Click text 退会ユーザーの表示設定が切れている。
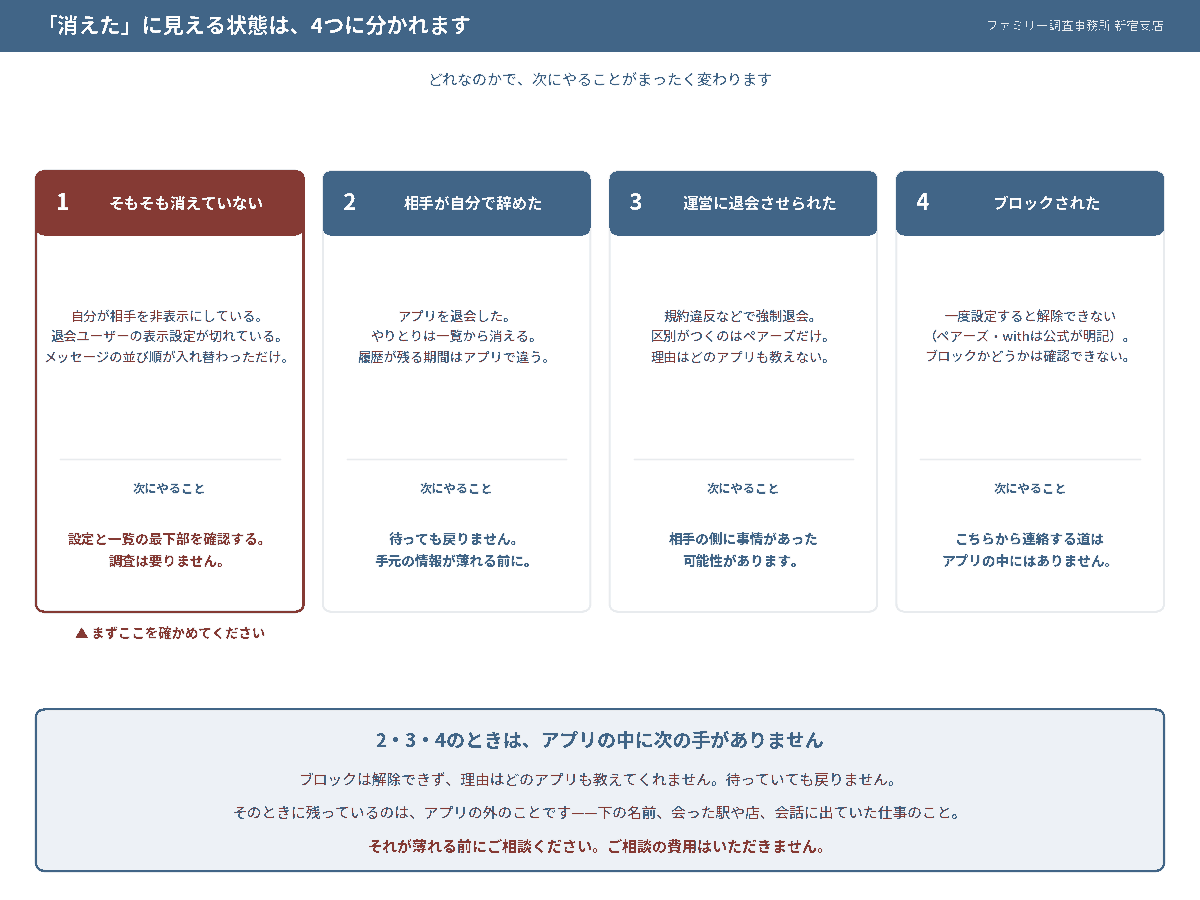The height and width of the screenshot is (900, 1200). [x=167, y=336]
